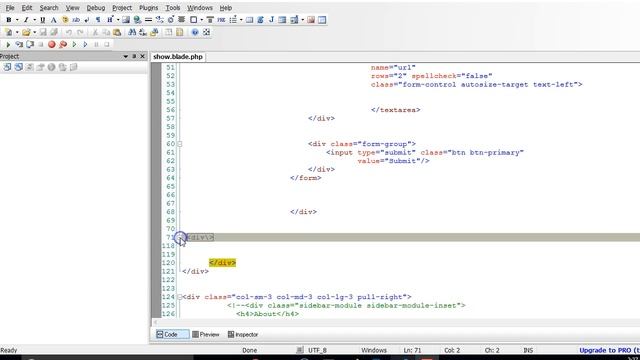Toggle full screen with the expand-arrows icon
The width and height of the screenshot is (640, 360).
point(207,32)
